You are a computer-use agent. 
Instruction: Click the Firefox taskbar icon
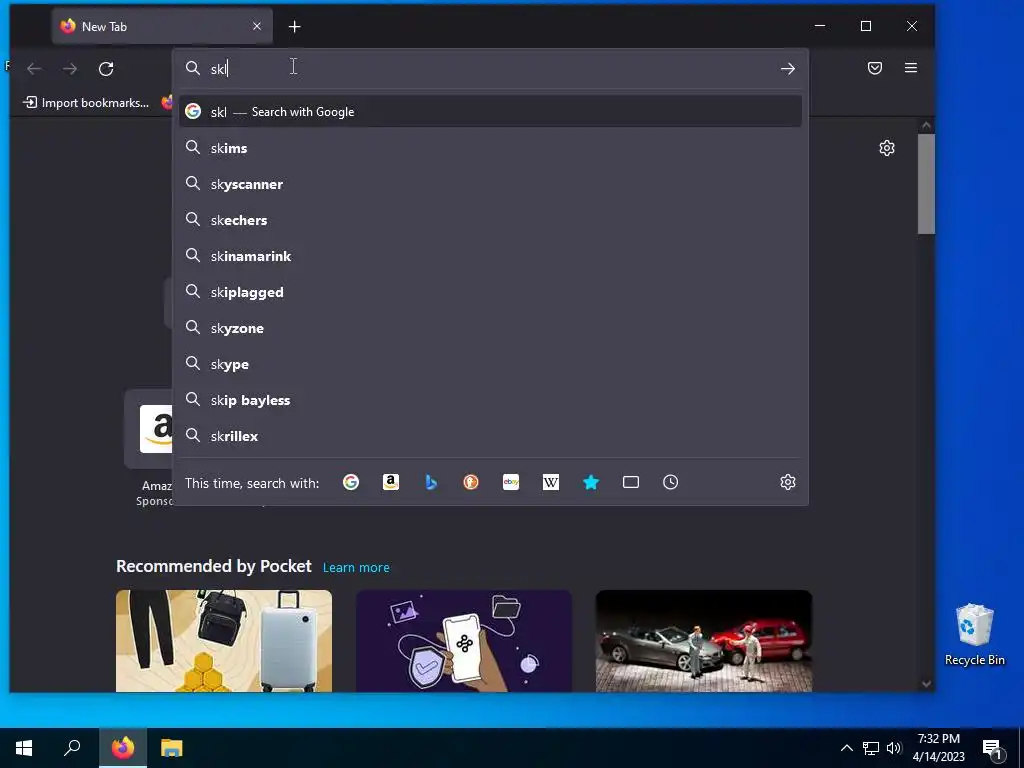tap(123, 748)
